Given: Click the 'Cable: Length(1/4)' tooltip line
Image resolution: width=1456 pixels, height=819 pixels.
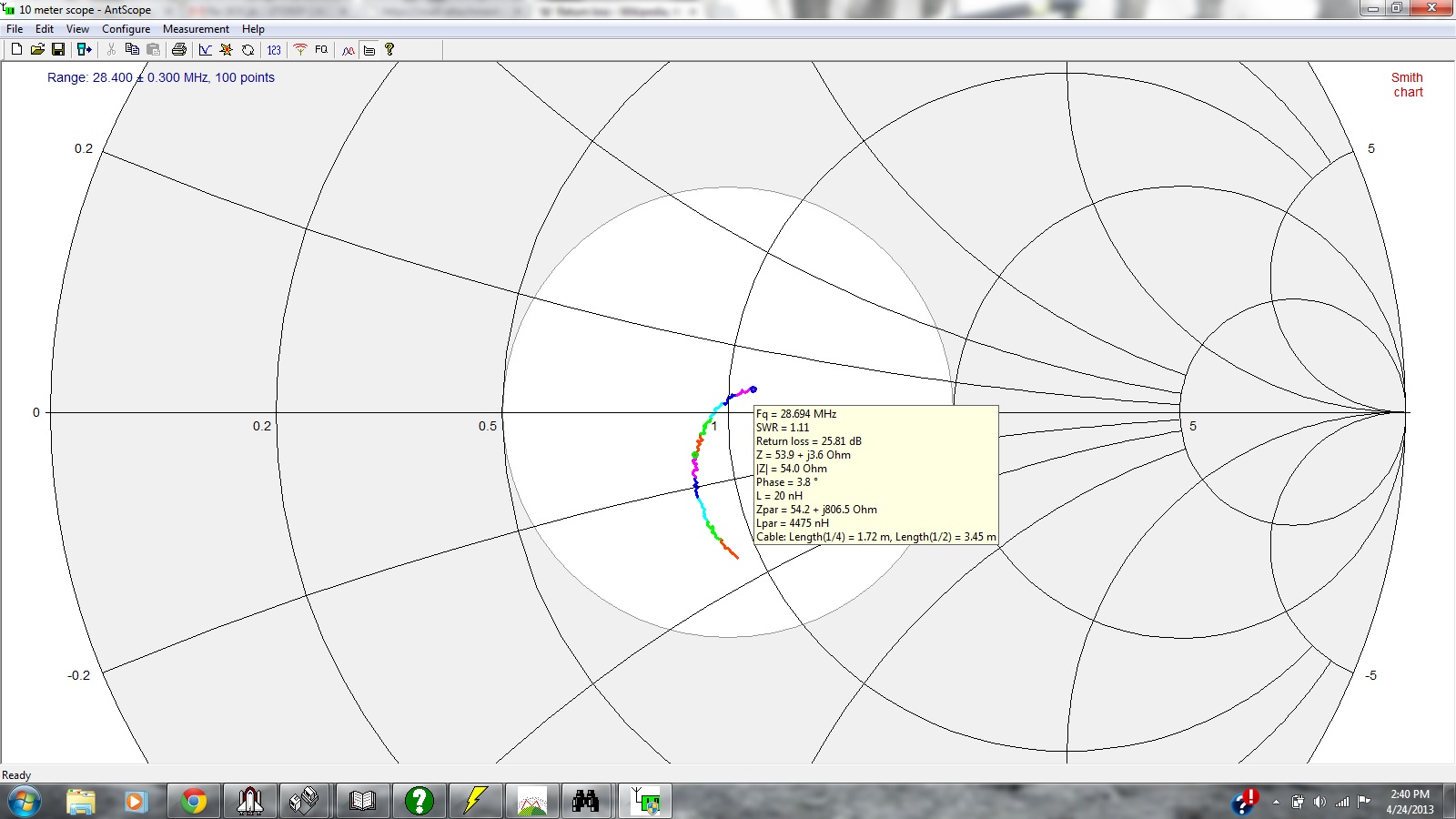Looking at the screenshot, I should (x=875, y=537).
